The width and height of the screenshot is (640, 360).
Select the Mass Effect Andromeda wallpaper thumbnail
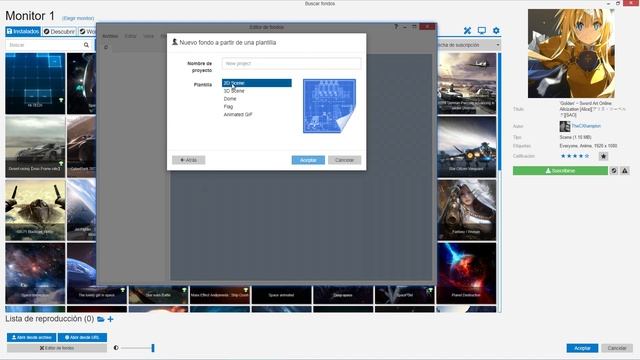(x=220, y=295)
